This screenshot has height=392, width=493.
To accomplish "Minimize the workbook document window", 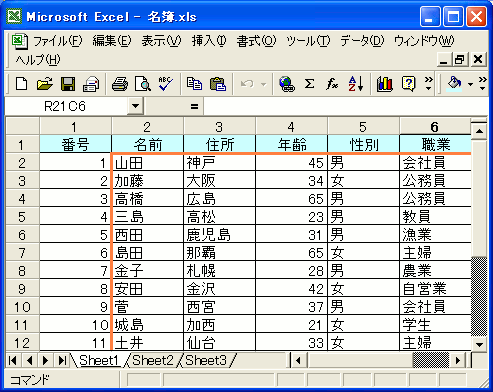I will (x=444, y=60).
